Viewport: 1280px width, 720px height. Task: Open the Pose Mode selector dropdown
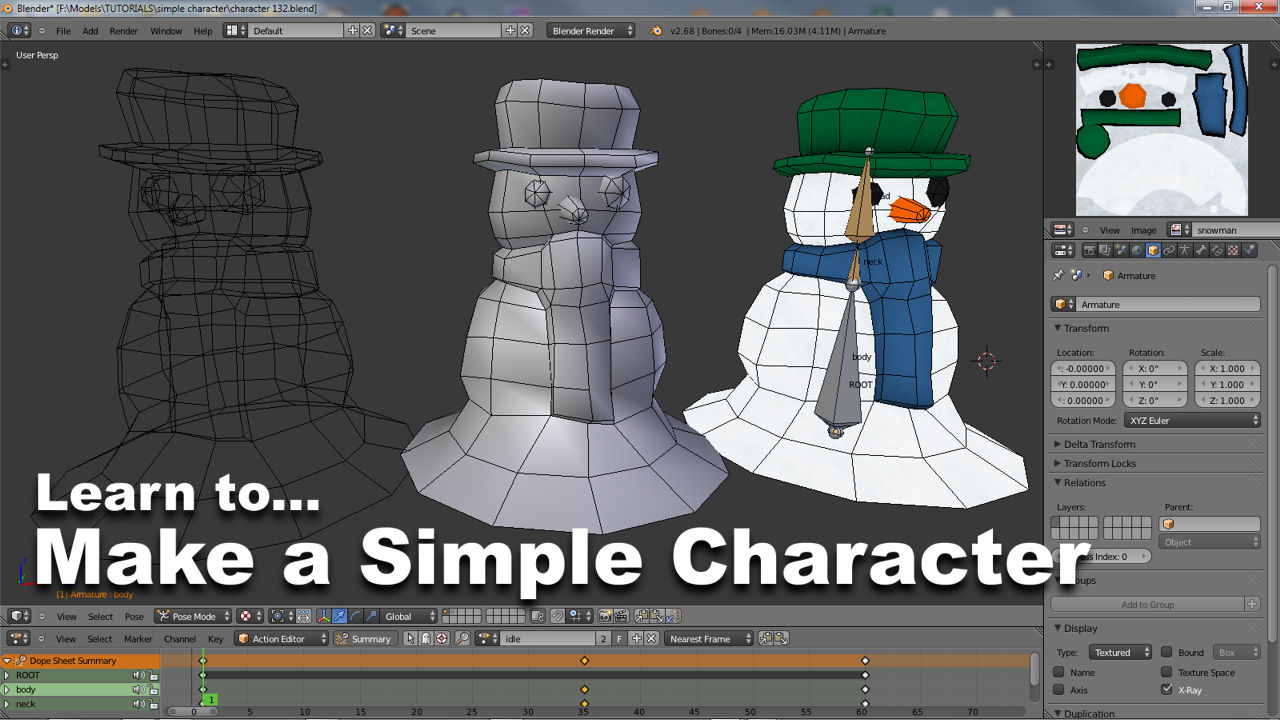tap(192, 616)
